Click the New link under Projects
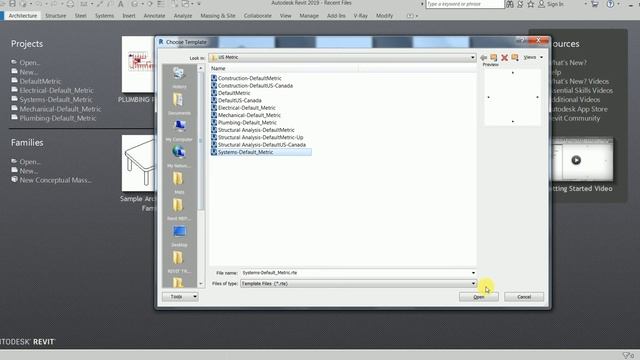 [x=29, y=72]
